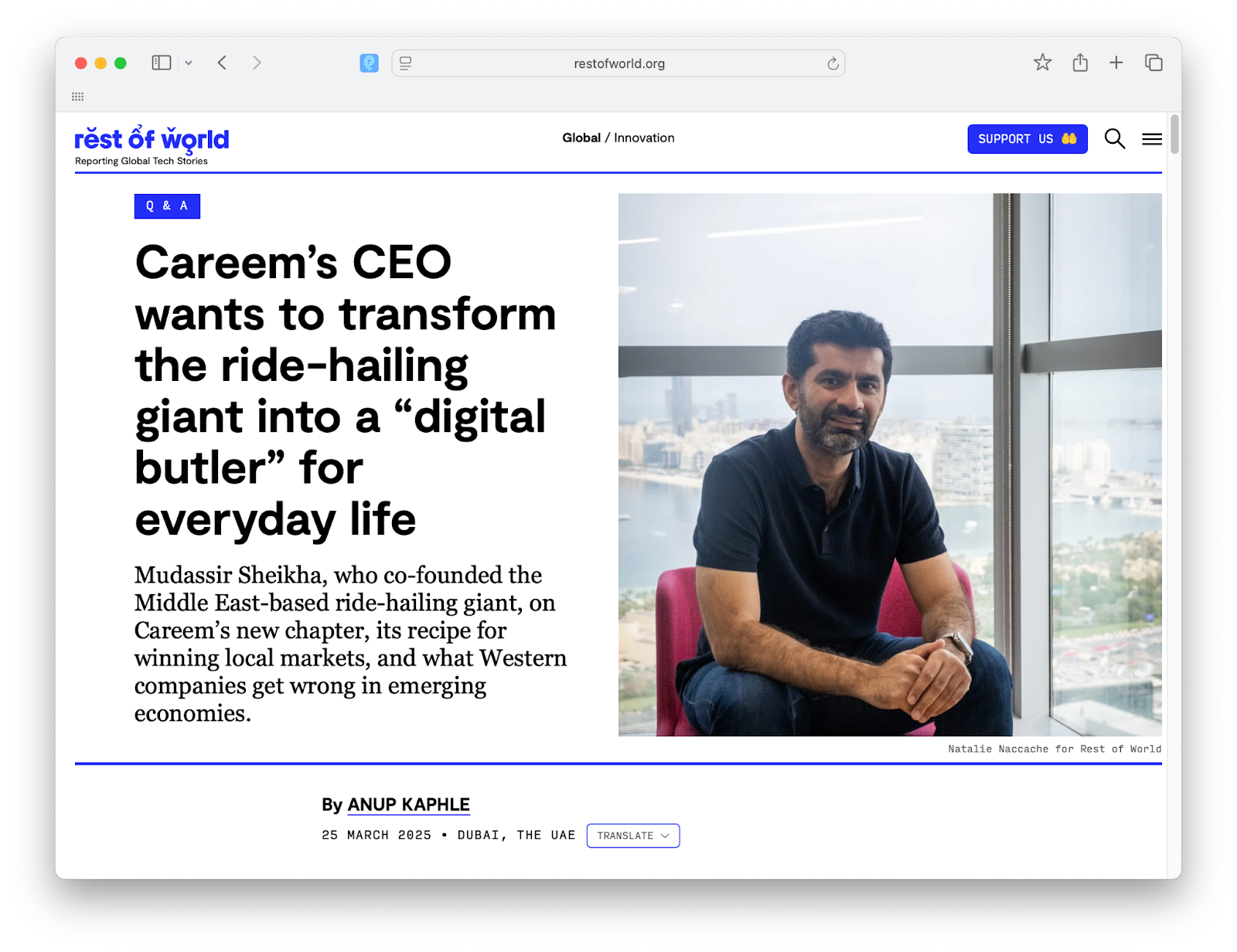Reload the page with the refresh icon
1237x952 pixels.
tap(833, 63)
